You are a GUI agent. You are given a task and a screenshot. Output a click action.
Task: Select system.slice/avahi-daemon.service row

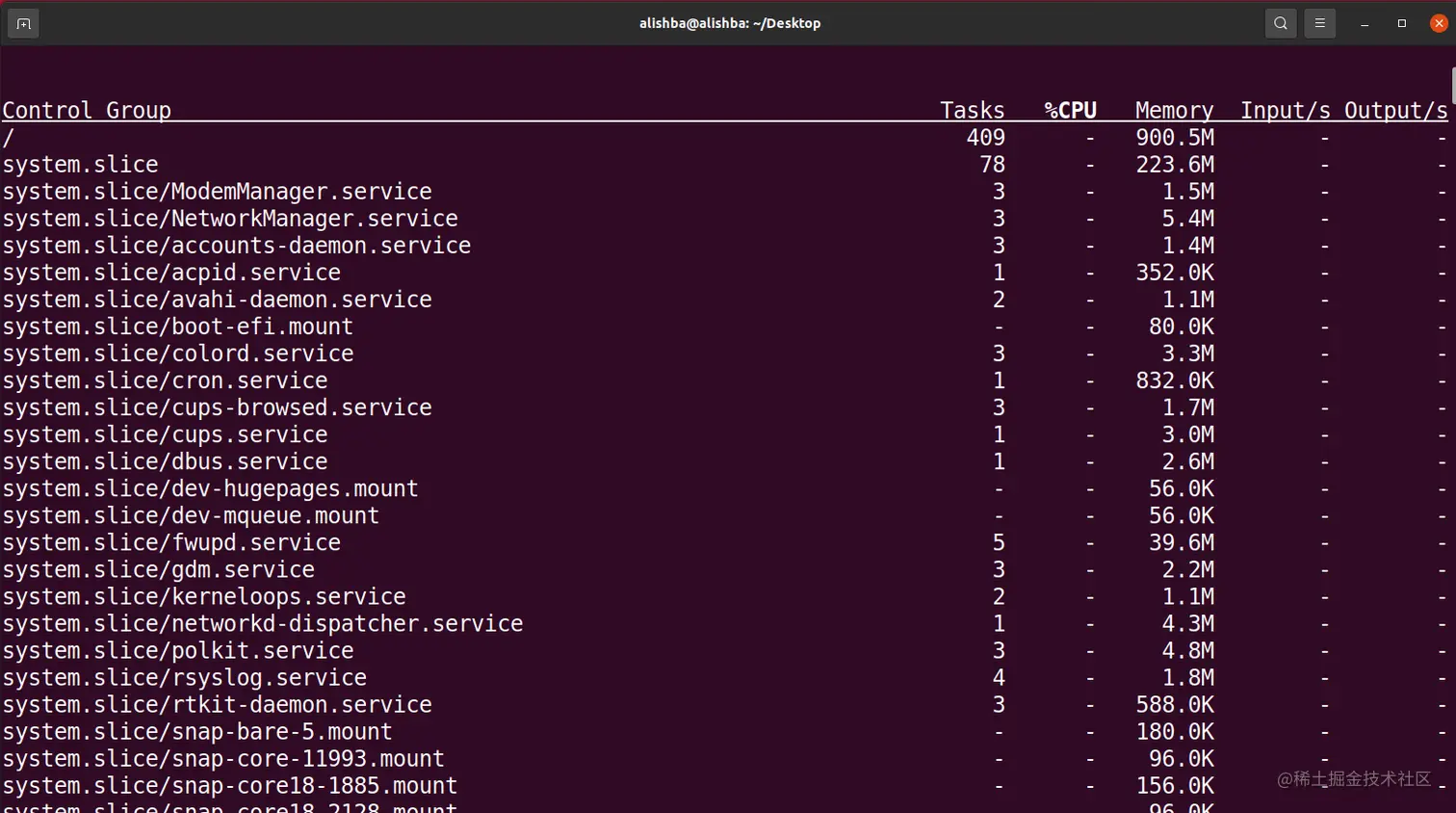tap(724, 300)
